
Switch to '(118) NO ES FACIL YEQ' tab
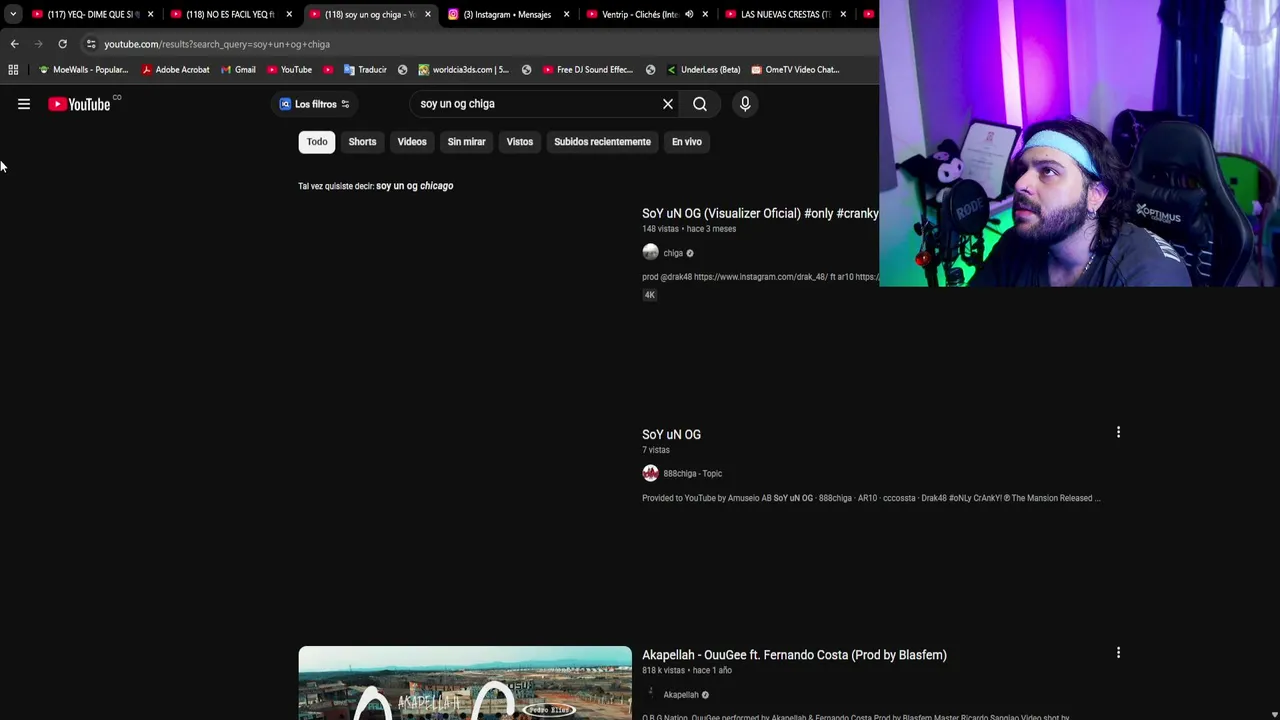[x=230, y=14]
